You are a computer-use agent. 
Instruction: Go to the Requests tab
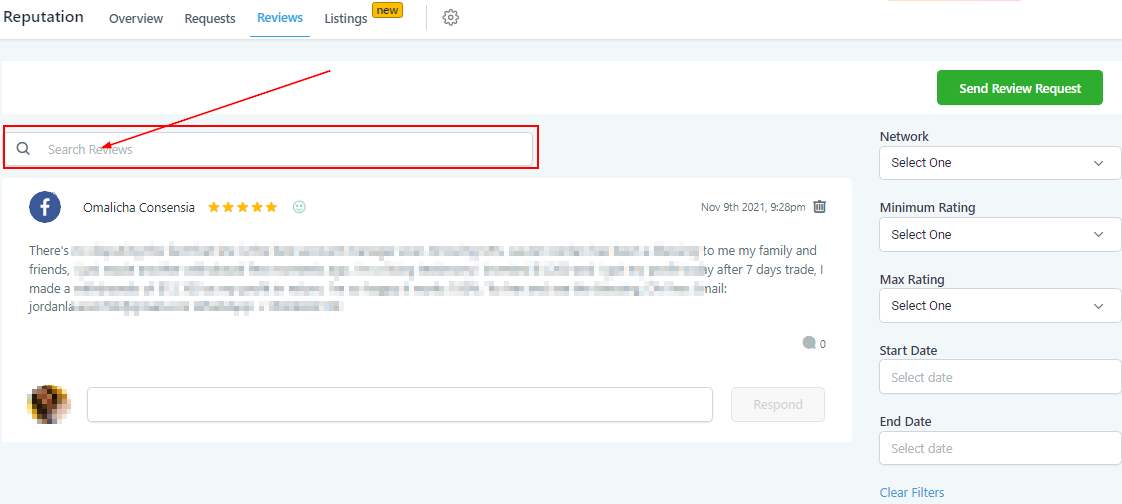(x=210, y=19)
